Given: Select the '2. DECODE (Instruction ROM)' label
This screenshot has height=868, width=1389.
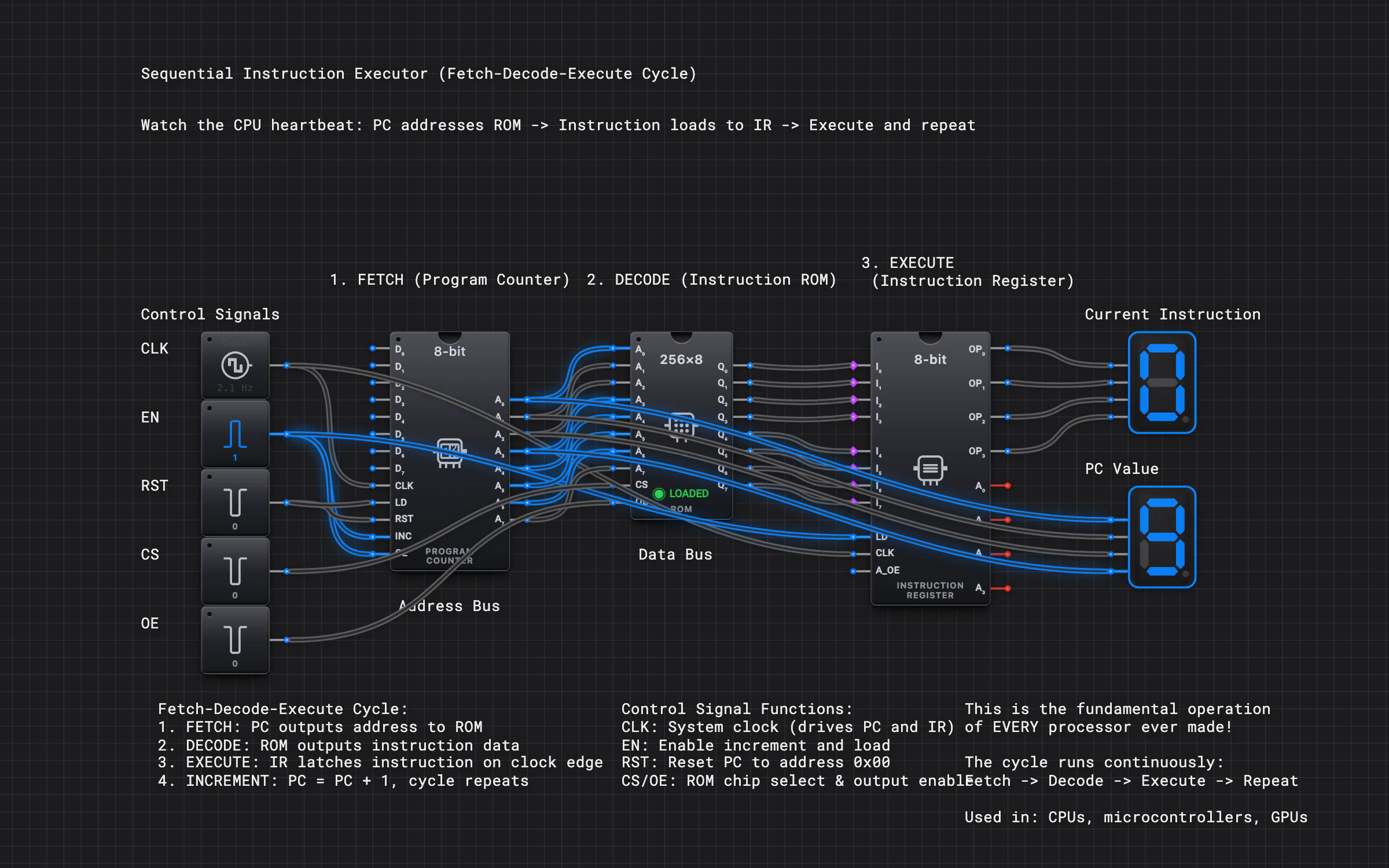Looking at the screenshot, I should click(x=711, y=280).
